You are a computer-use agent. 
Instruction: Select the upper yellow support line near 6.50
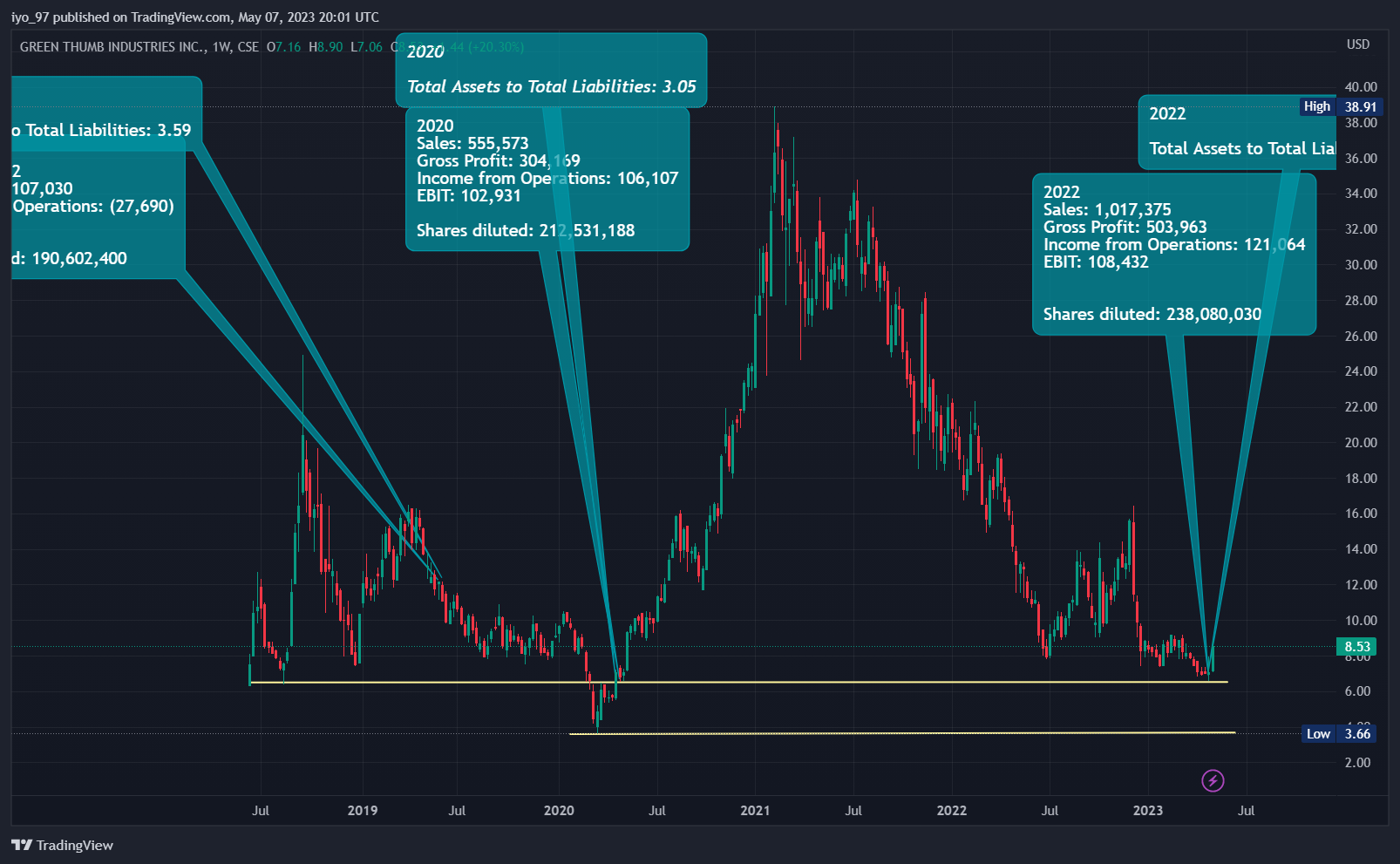(738, 682)
